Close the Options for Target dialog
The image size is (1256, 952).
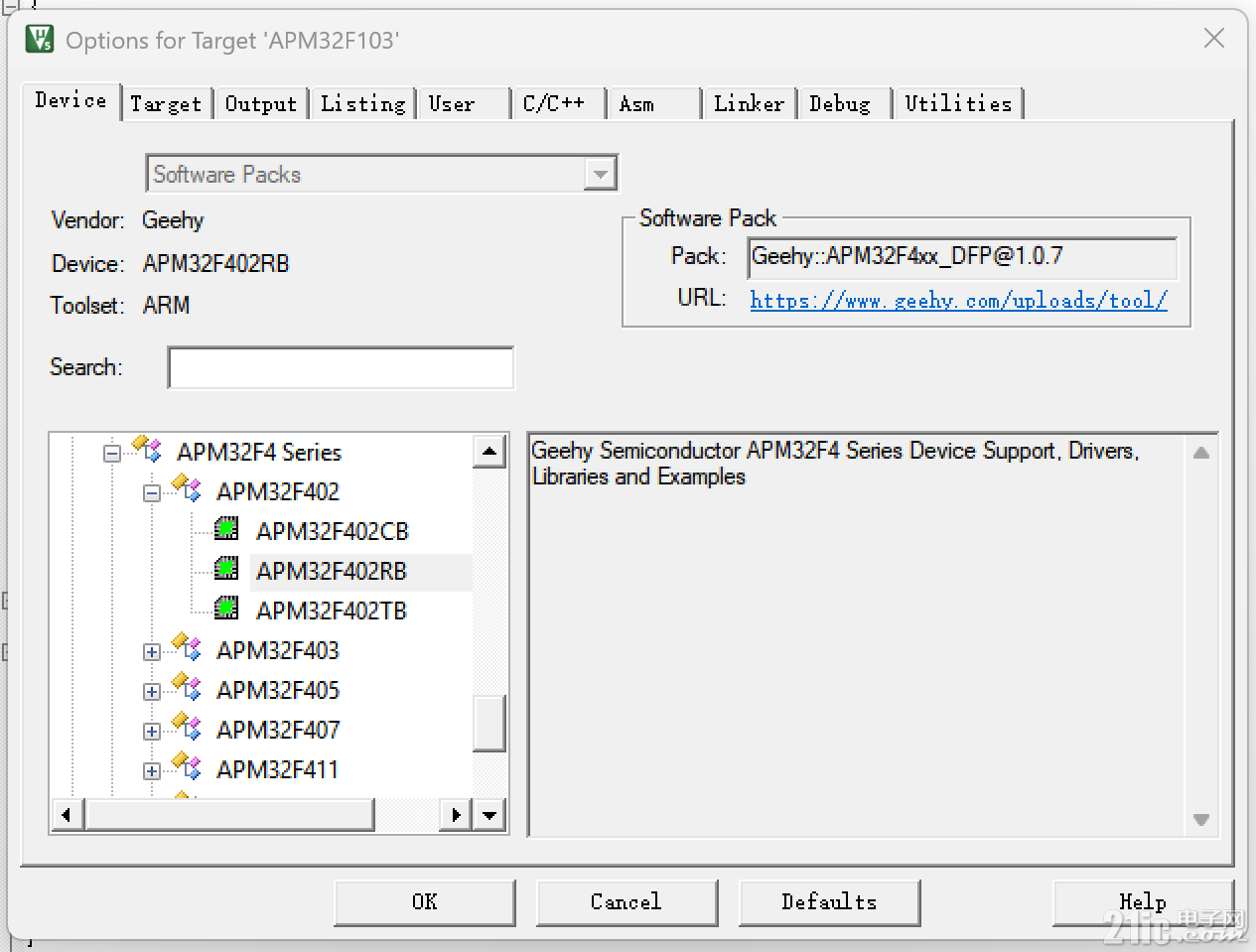1213,39
